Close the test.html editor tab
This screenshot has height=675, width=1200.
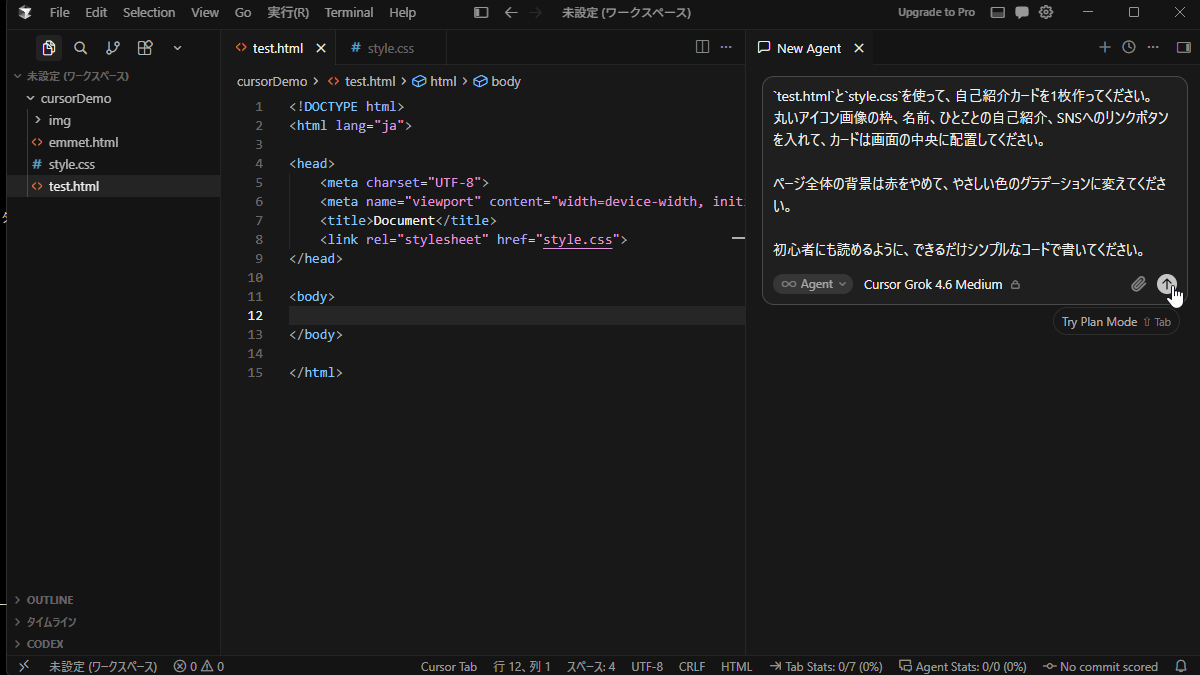(x=321, y=48)
